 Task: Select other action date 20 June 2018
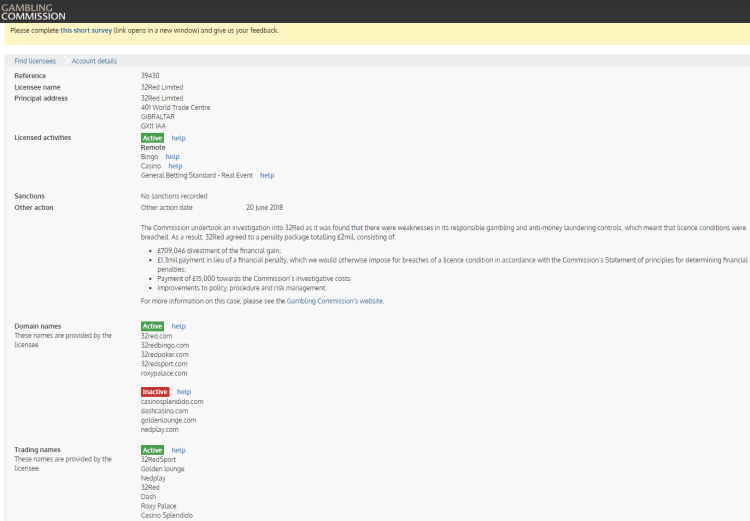(x=265, y=208)
